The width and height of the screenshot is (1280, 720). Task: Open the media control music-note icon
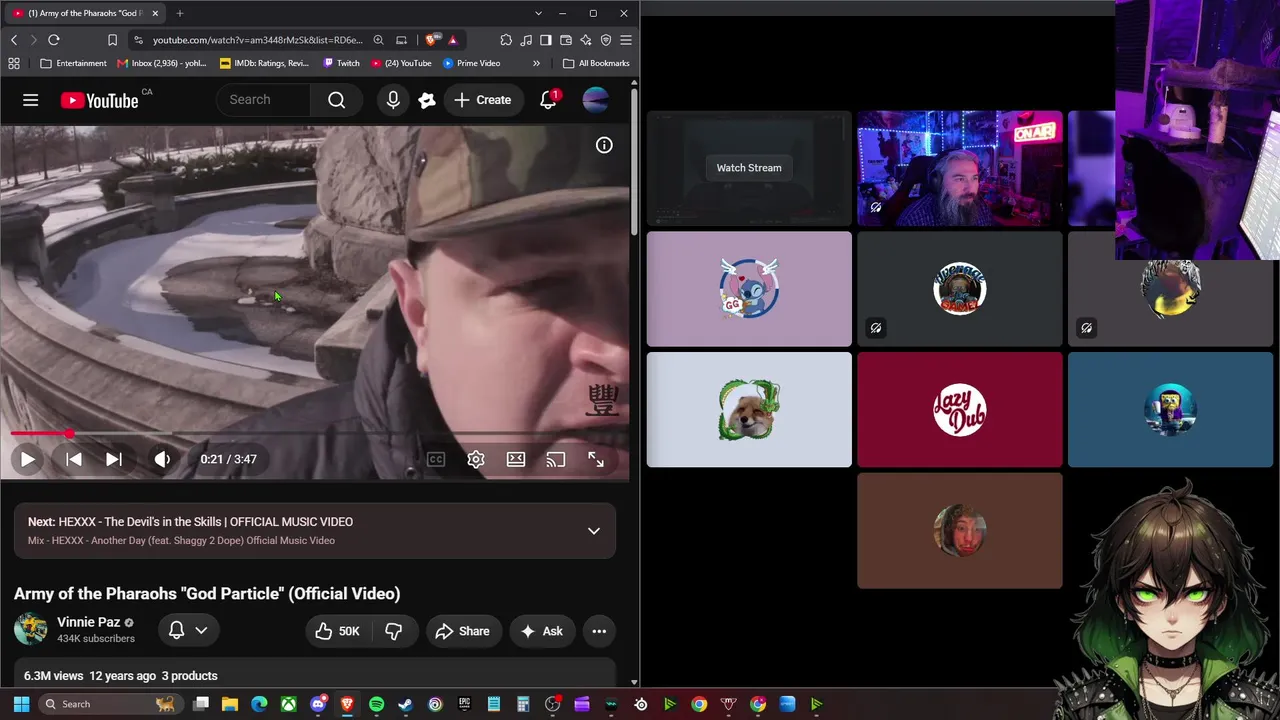click(526, 40)
